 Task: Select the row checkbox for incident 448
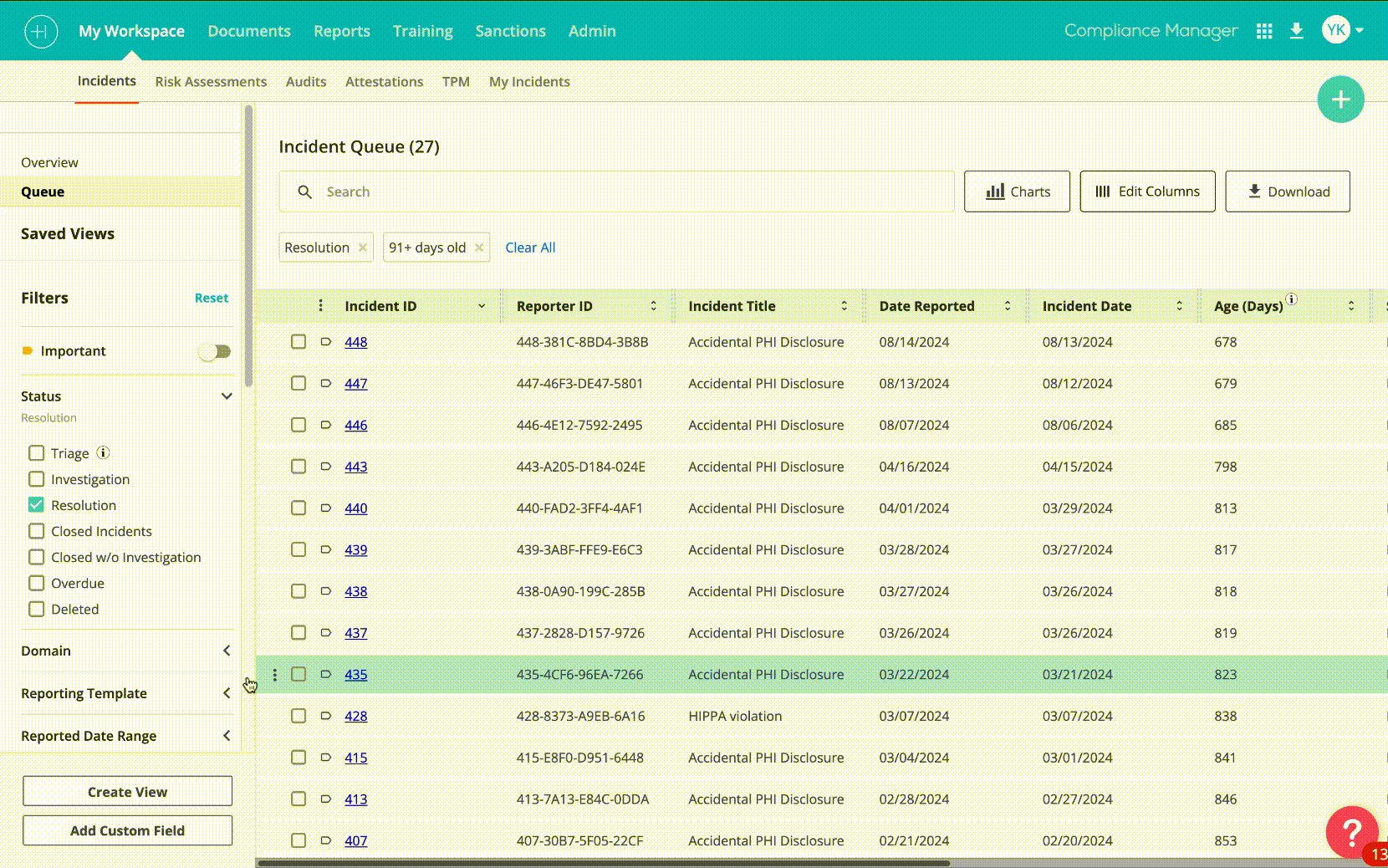(x=299, y=341)
